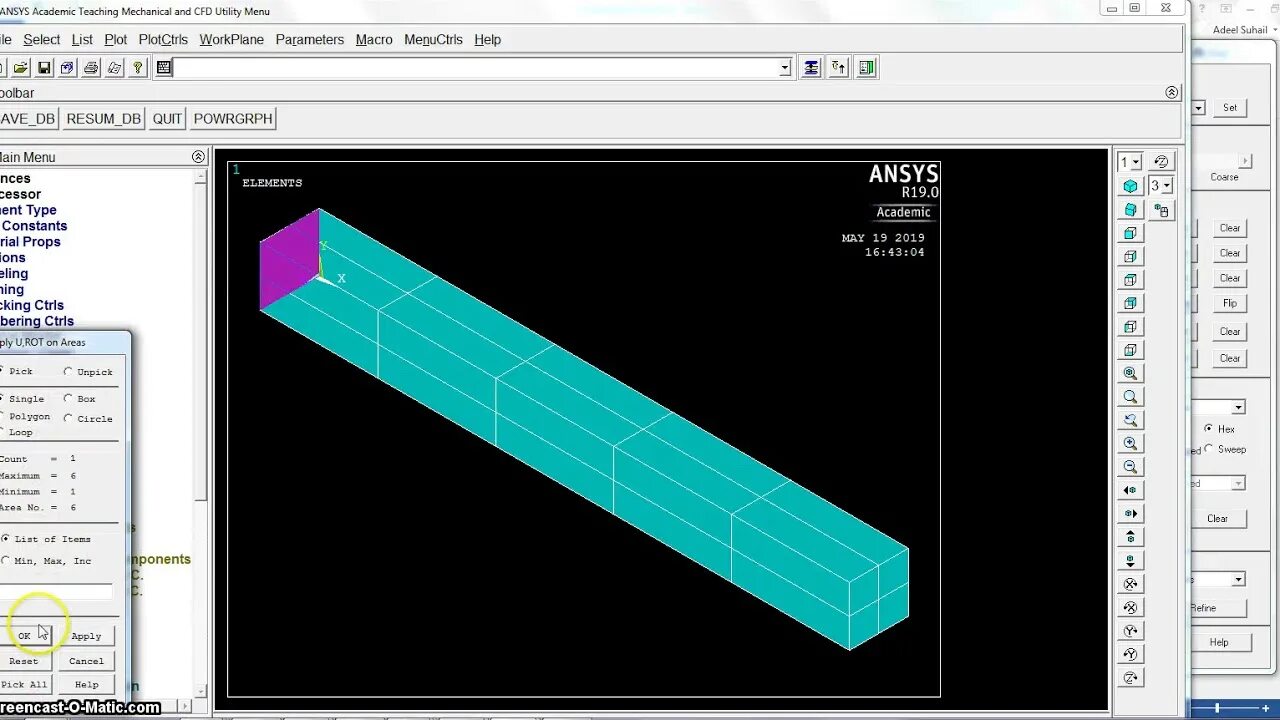The height and width of the screenshot is (720, 1280).
Task: Collapse the Toolbar panel chevron
Action: point(1172,92)
